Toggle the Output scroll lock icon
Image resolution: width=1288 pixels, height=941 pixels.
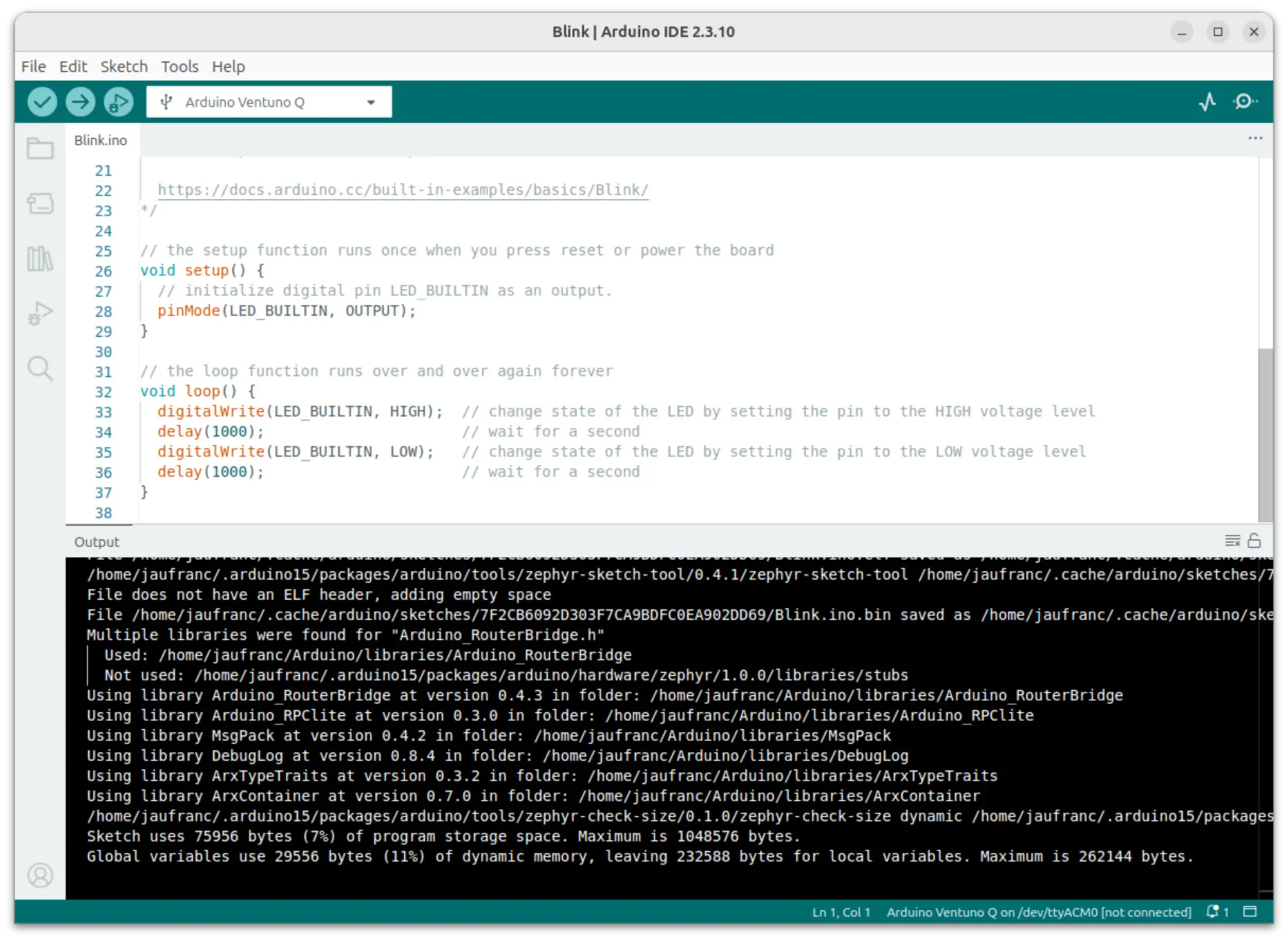coord(1254,541)
